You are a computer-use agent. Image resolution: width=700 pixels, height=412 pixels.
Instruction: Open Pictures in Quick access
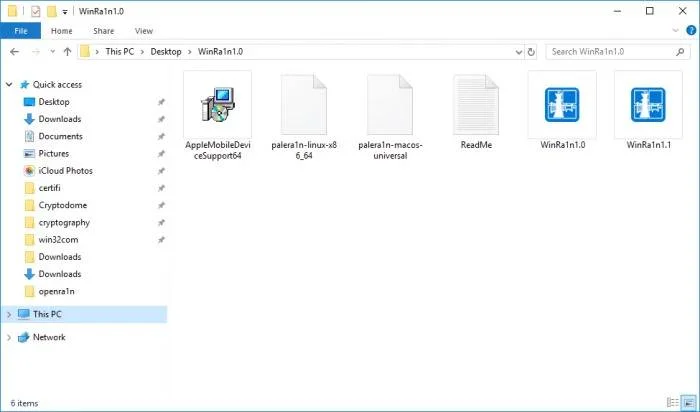point(54,154)
